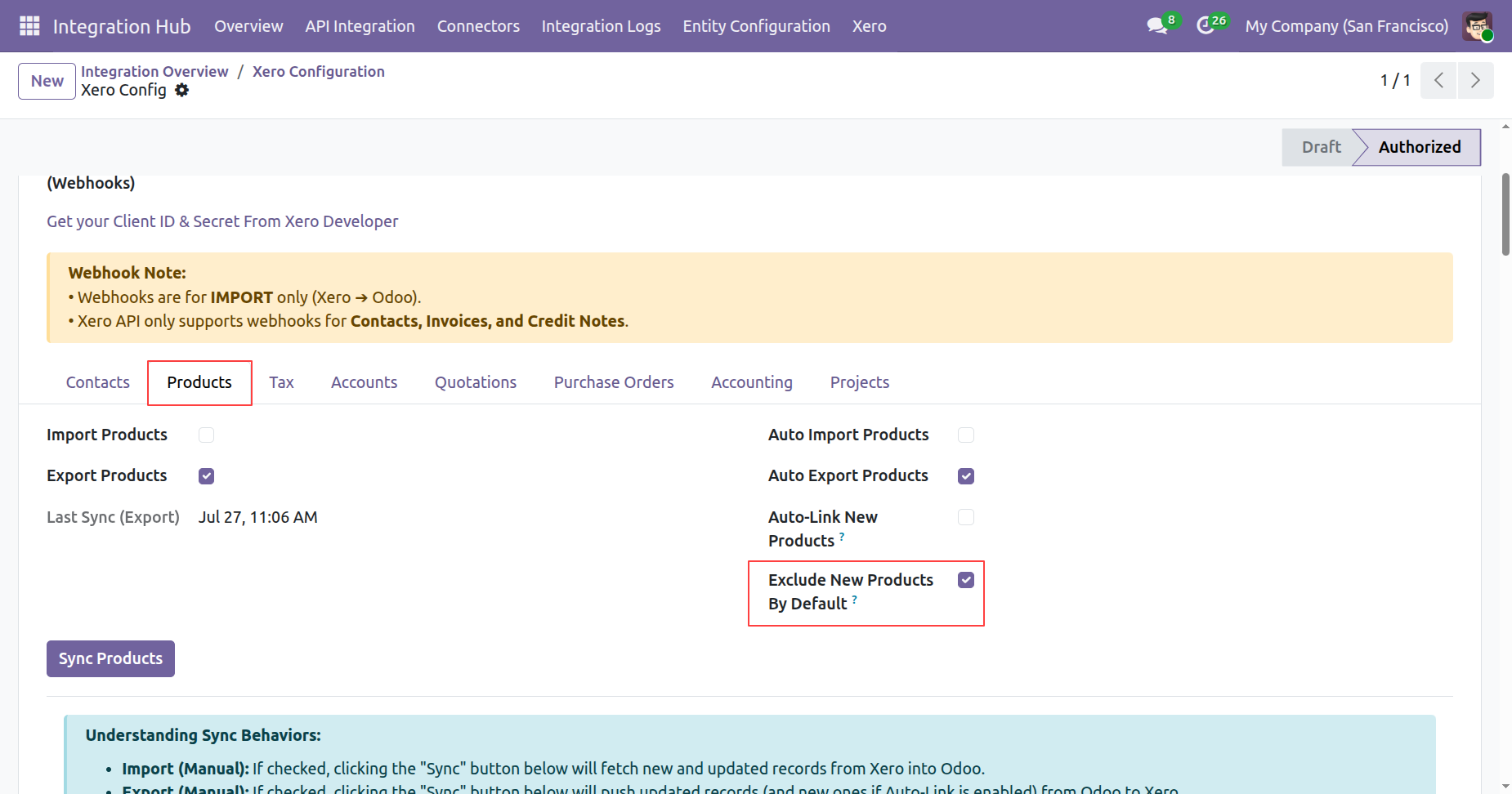Image resolution: width=1512 pixels, height=794 pixels.
Task: Go to the previous record arrow
Action: click(1438, 80)
